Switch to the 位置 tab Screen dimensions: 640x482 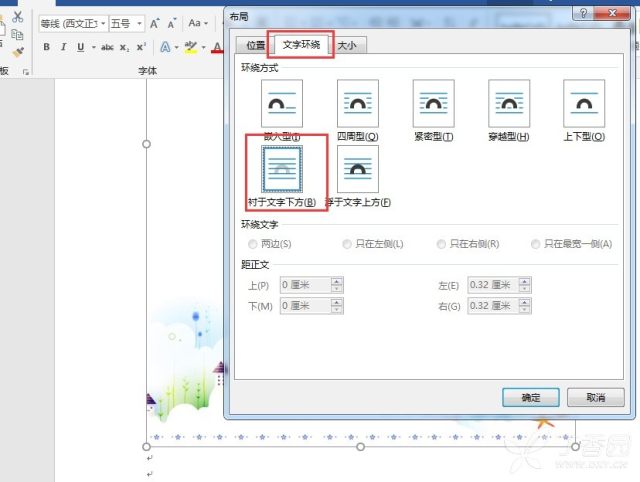pyautogui.click(x=255, y=45)
